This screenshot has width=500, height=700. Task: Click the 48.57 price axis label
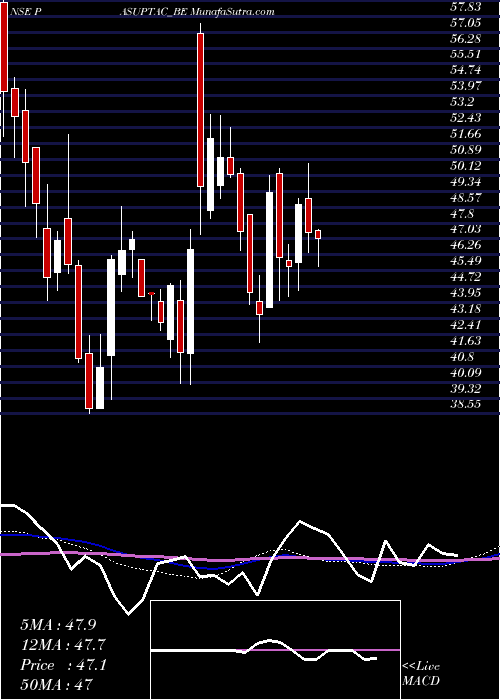coord(467,198)
